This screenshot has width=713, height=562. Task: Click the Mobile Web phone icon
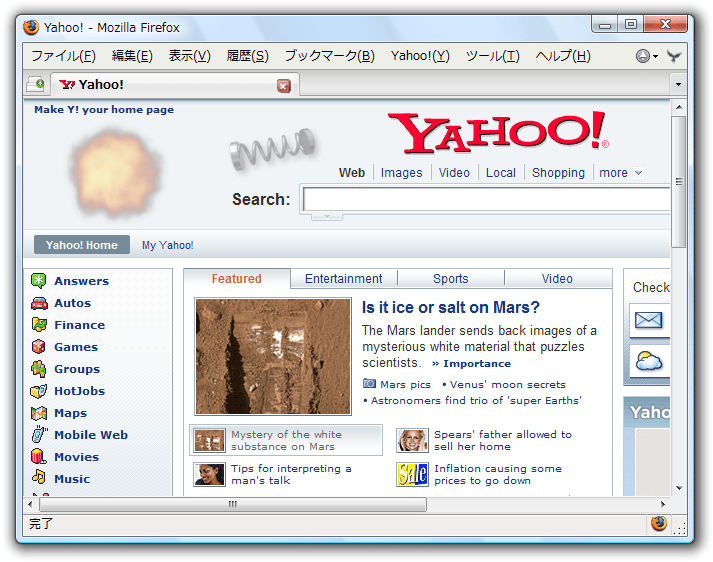(x=40, y=434)
